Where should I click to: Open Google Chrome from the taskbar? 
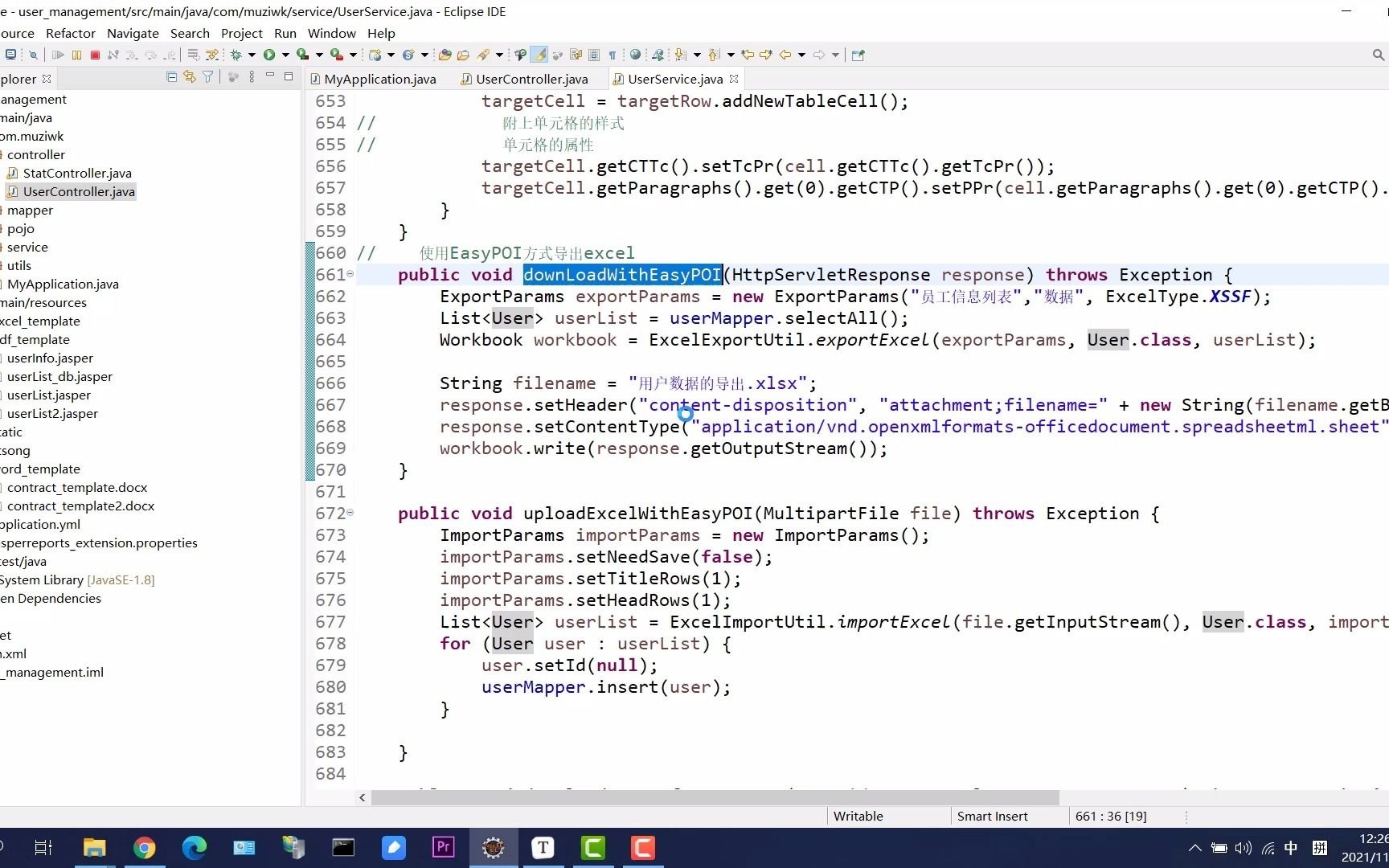(144, 848)
